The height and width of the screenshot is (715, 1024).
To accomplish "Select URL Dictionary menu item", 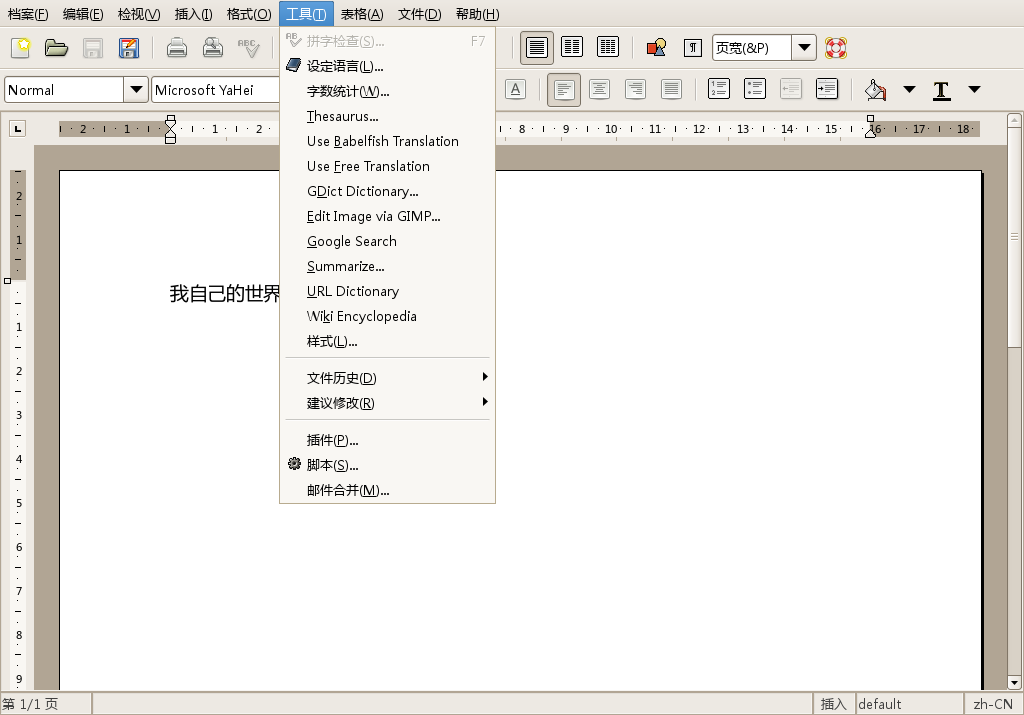I will [x=387, y=291].
